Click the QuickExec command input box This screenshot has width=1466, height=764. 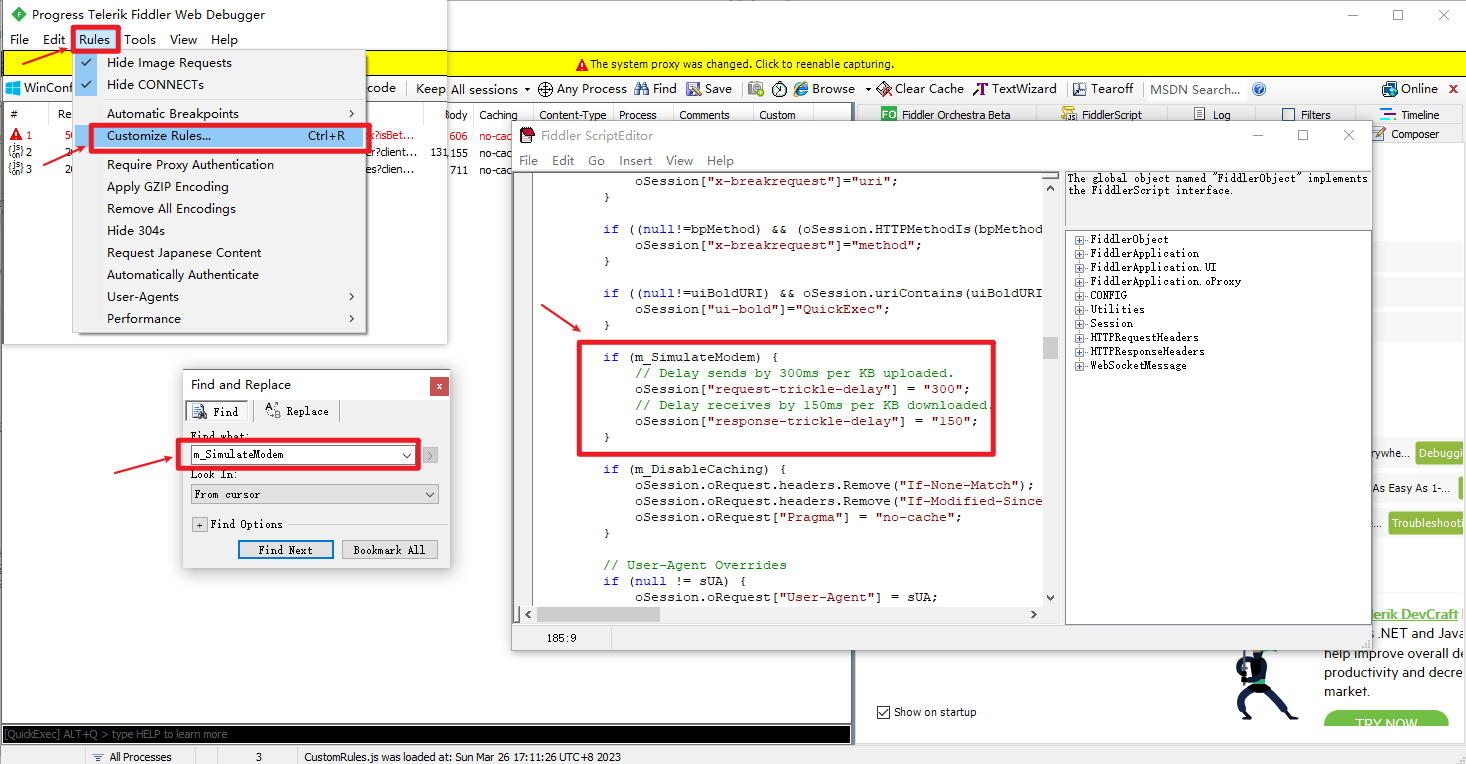(426, 734)
